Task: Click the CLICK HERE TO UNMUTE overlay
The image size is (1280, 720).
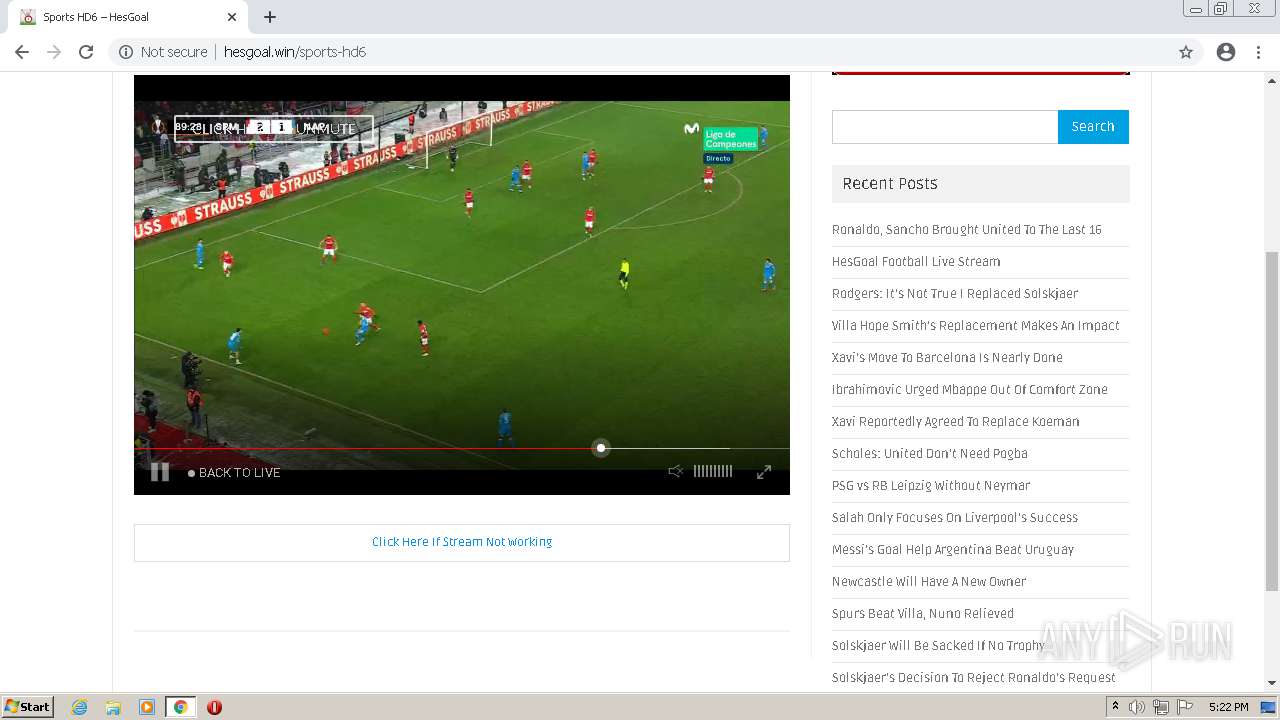Action: click(x=273, y=129)
